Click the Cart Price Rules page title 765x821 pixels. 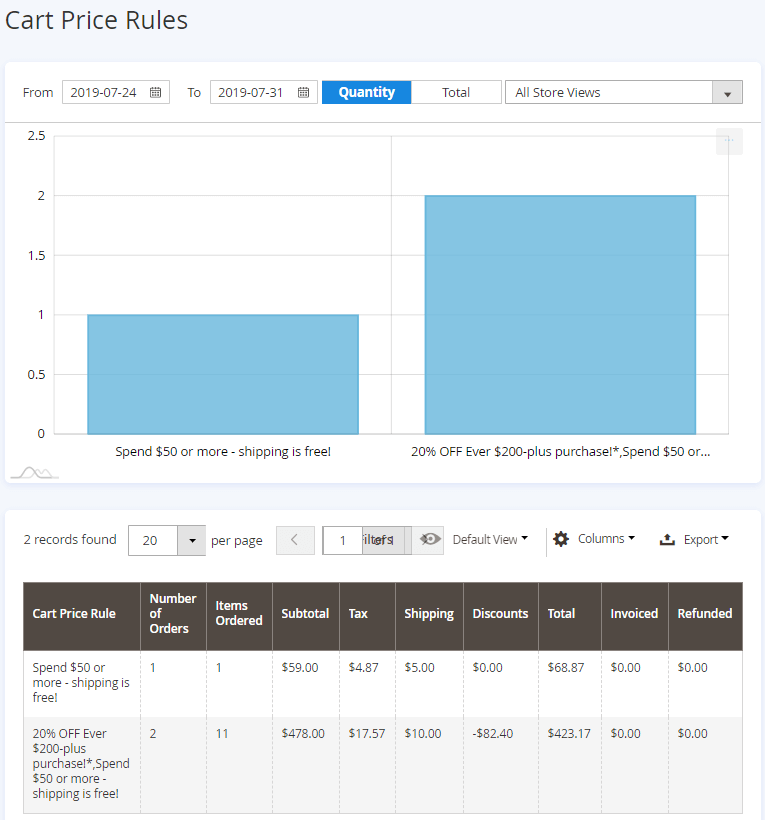point(96,20)
